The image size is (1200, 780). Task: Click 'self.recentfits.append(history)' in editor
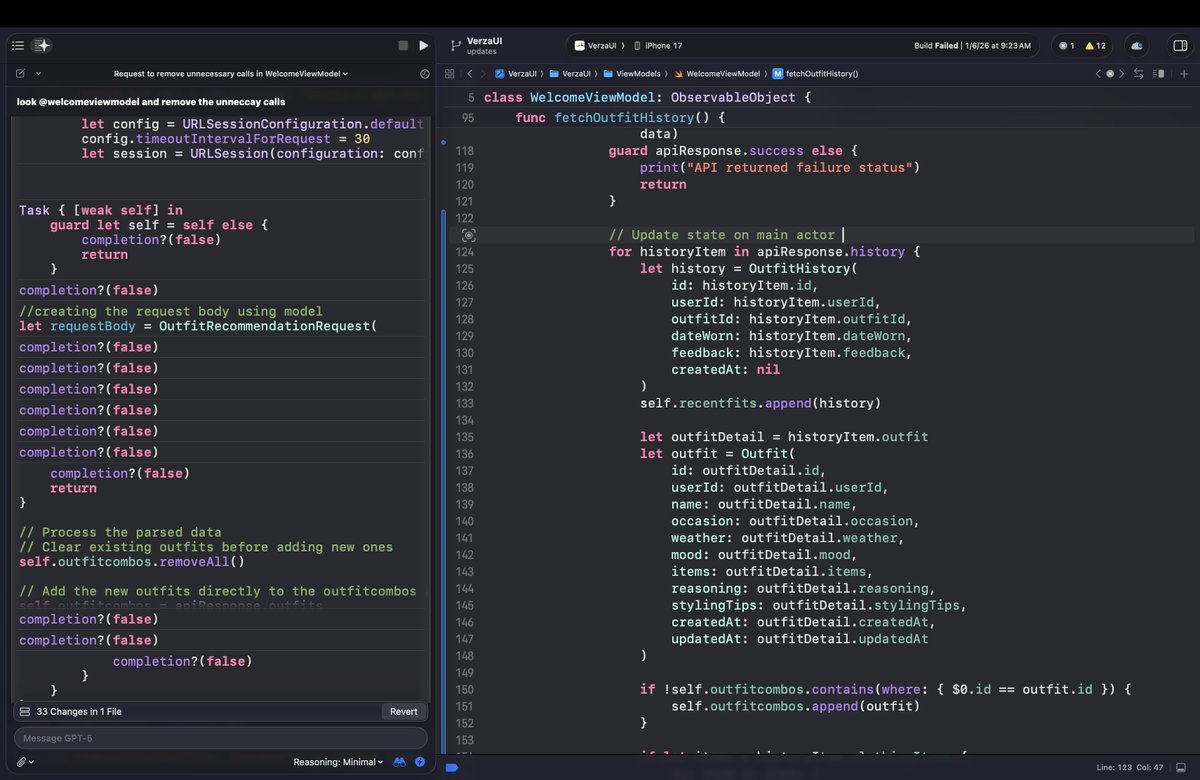point(760,403)
